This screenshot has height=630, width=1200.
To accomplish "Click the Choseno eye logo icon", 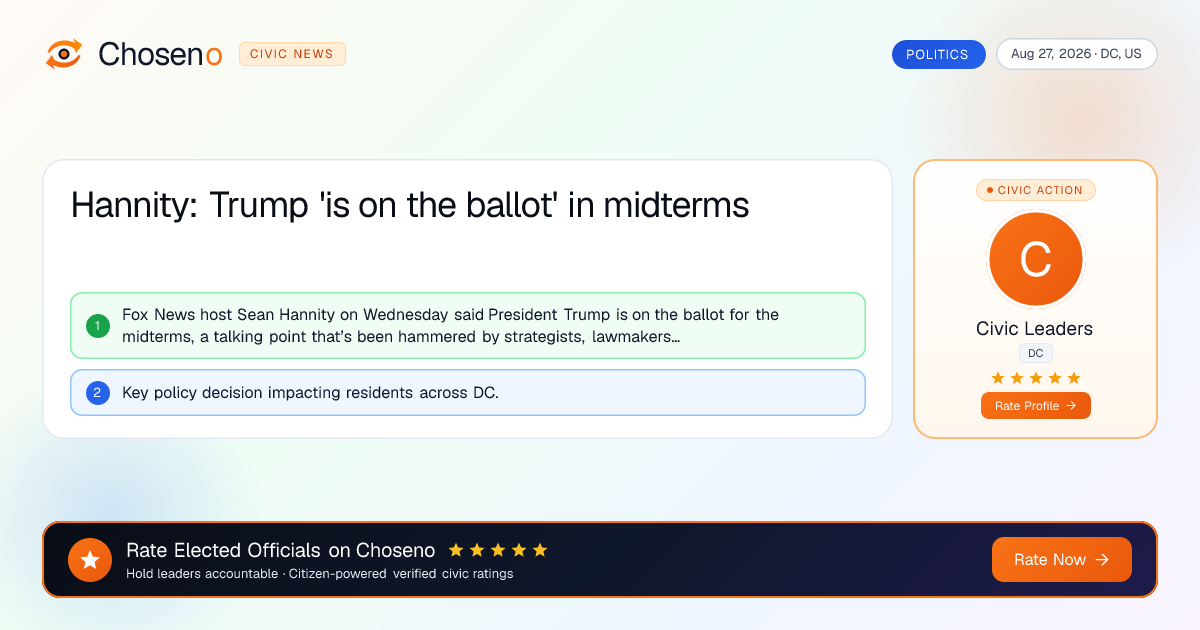I will tap(64, 54).
